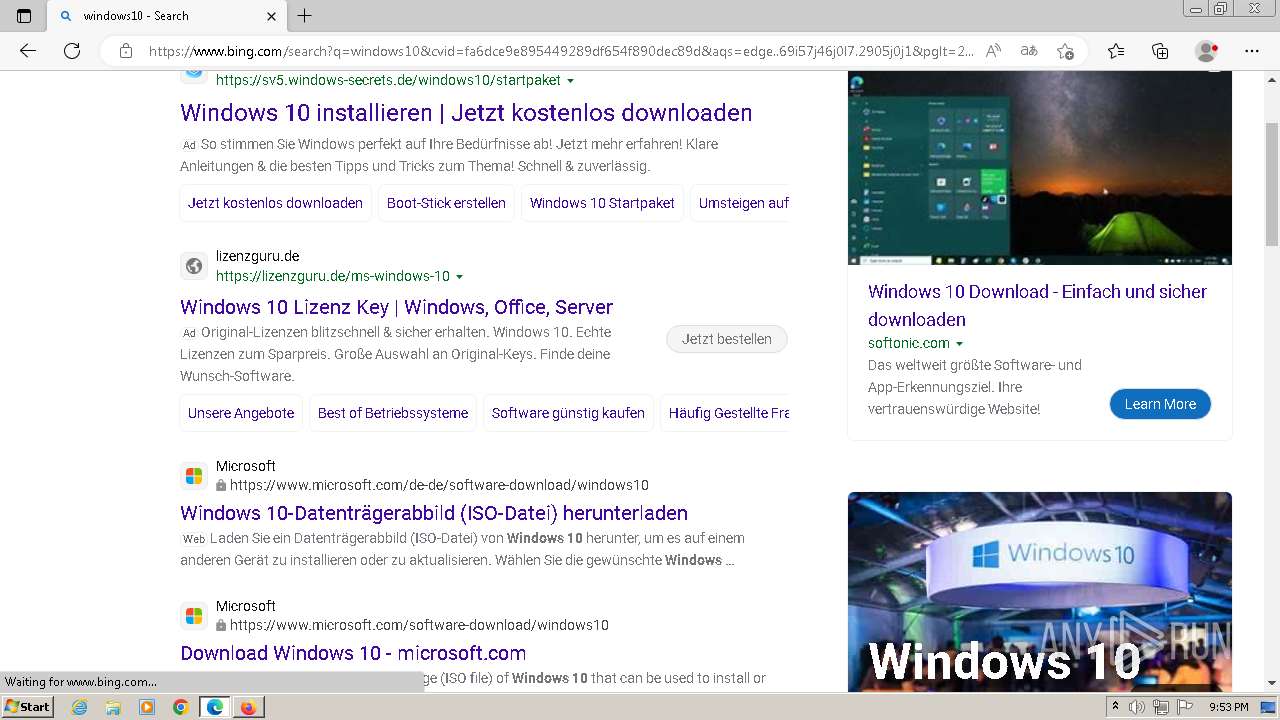This screenshot has width=1280, height=720.
Task: Open the network tray icon
Action: tap(1161, 707)
